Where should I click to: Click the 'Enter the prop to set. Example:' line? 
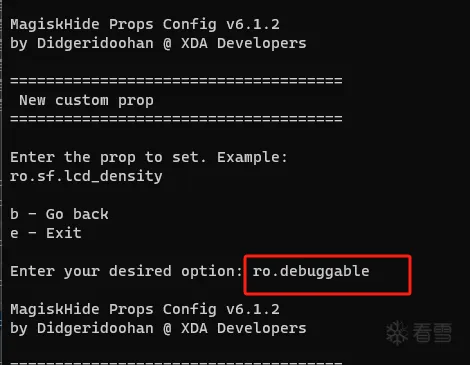pyautogui.click(x=149, y=157)
